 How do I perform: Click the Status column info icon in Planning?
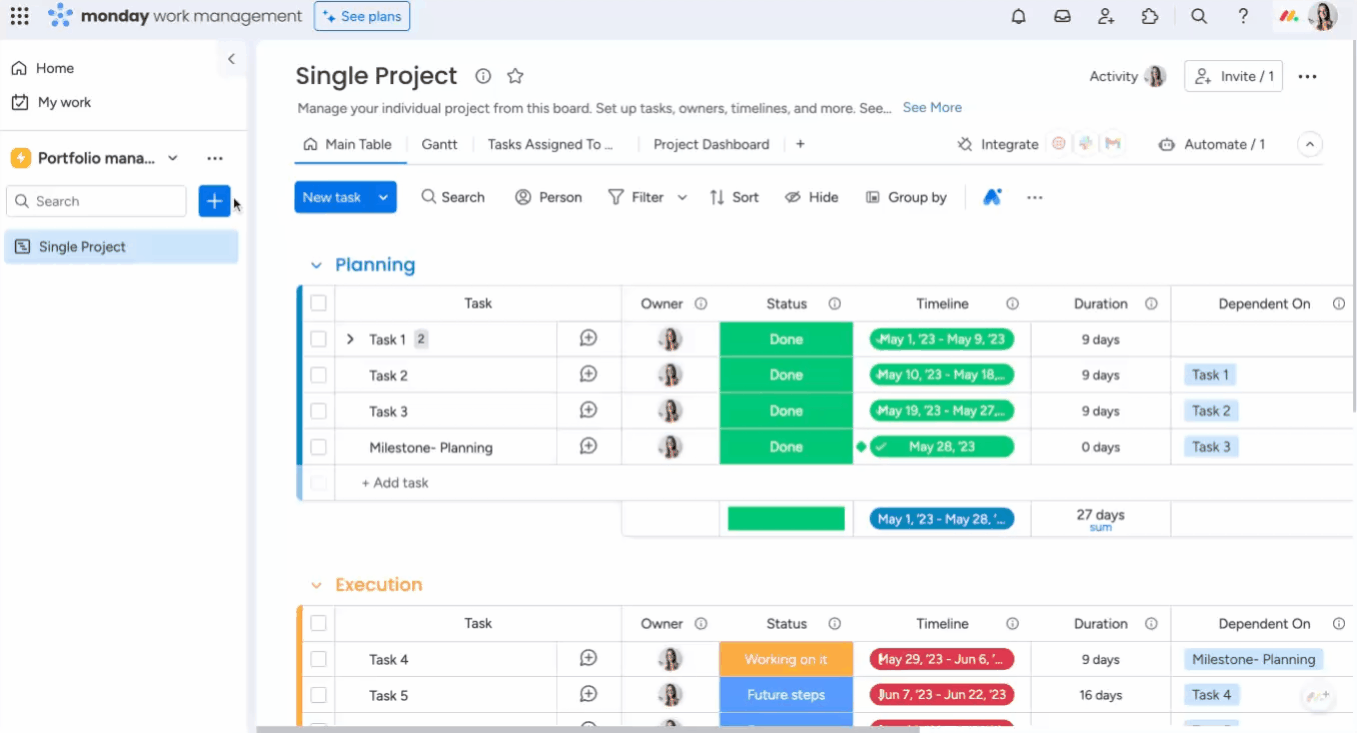(x=834, y=304)
